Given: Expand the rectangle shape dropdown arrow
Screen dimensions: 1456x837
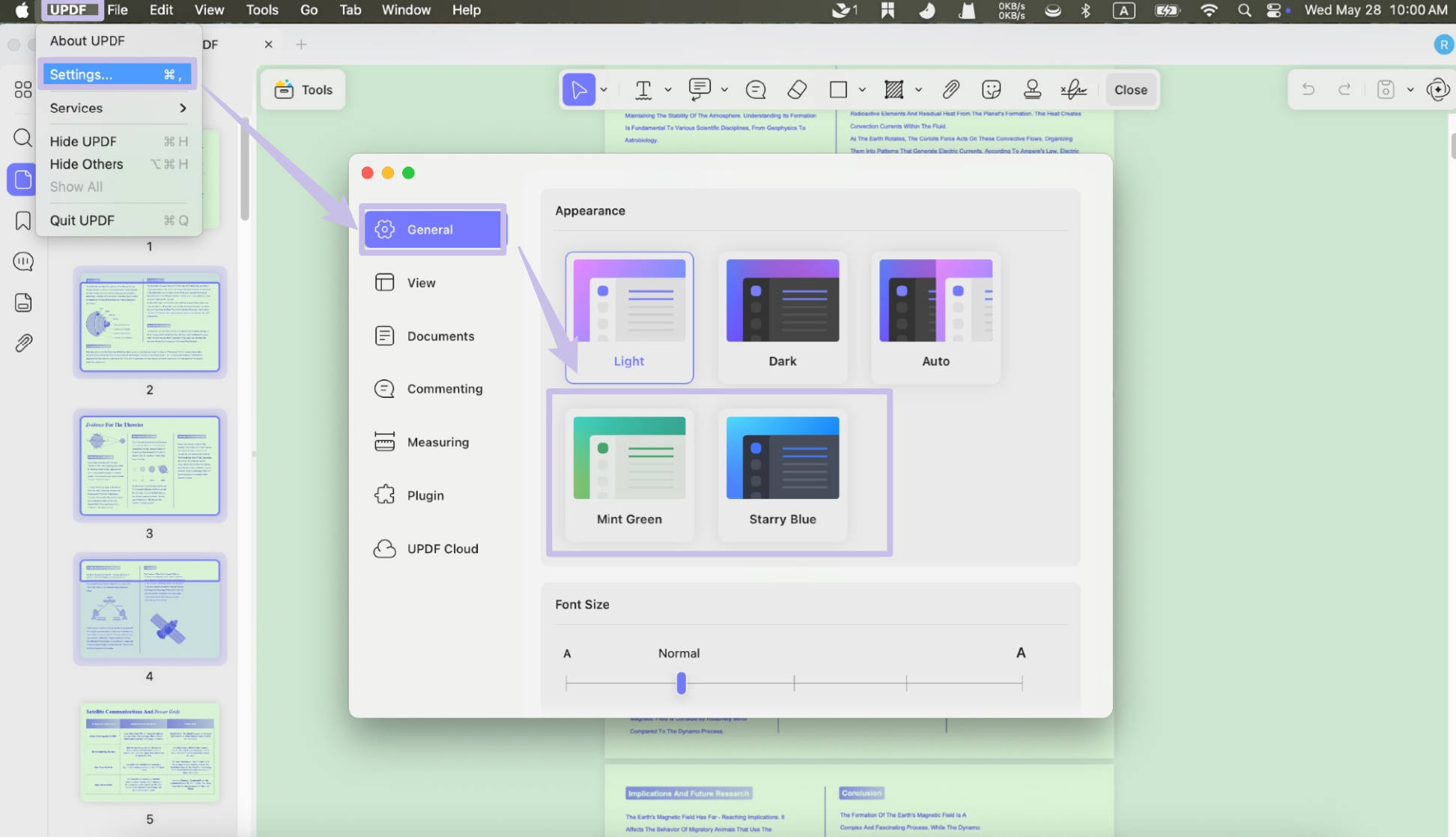Looking at the screenshot, I should 862,90.
